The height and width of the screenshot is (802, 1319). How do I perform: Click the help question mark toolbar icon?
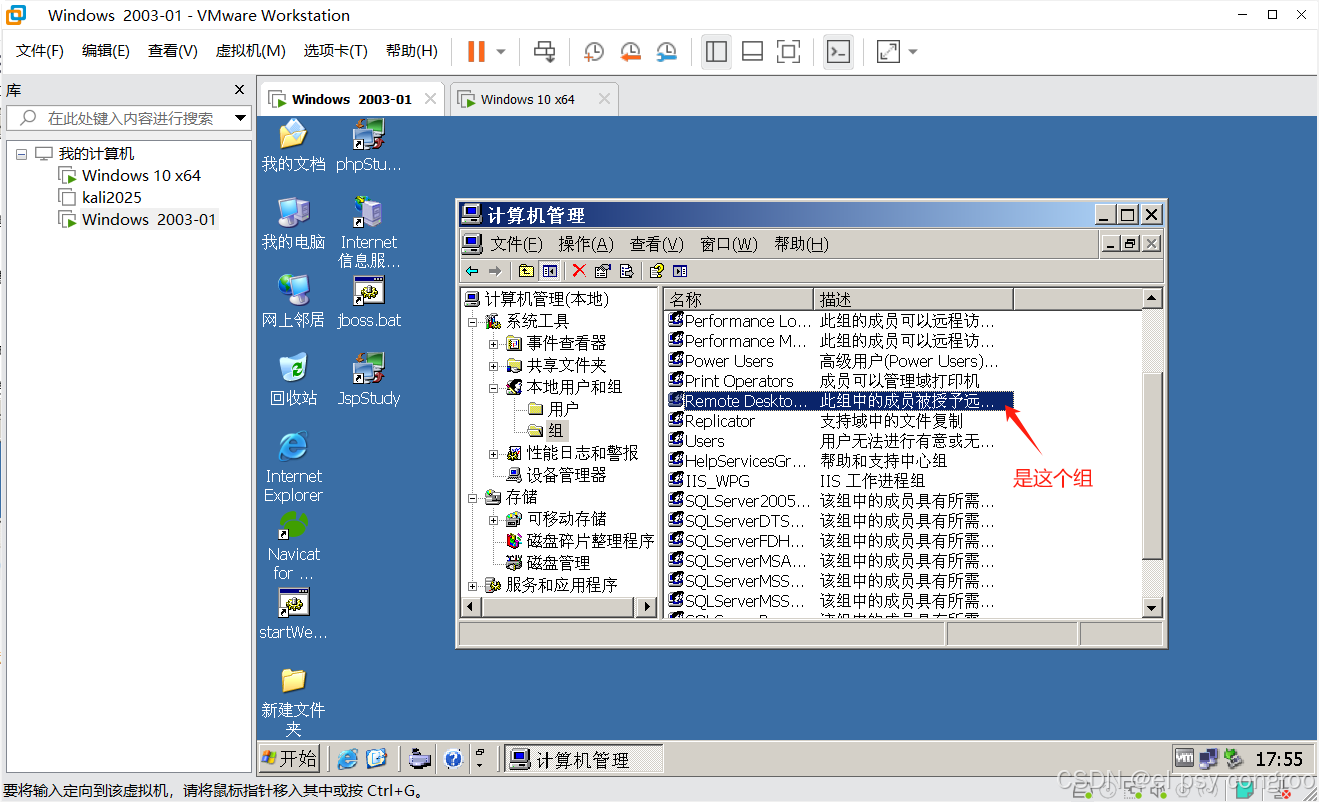(656, 271)
